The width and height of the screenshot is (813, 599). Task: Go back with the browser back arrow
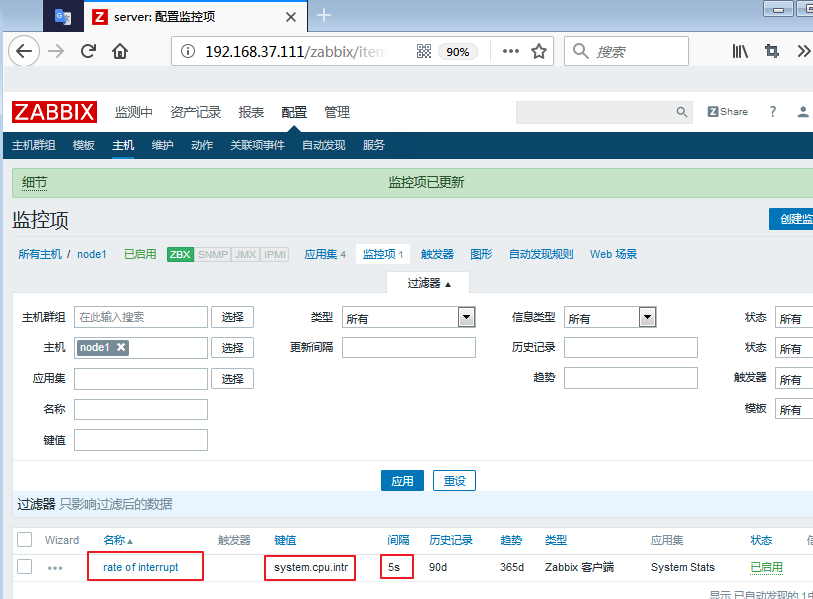pos(24,51)
